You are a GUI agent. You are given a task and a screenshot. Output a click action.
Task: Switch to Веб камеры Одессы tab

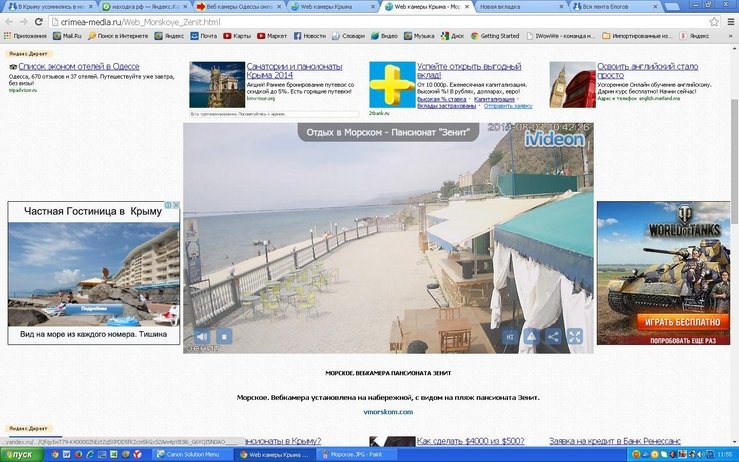coord(240,7)
